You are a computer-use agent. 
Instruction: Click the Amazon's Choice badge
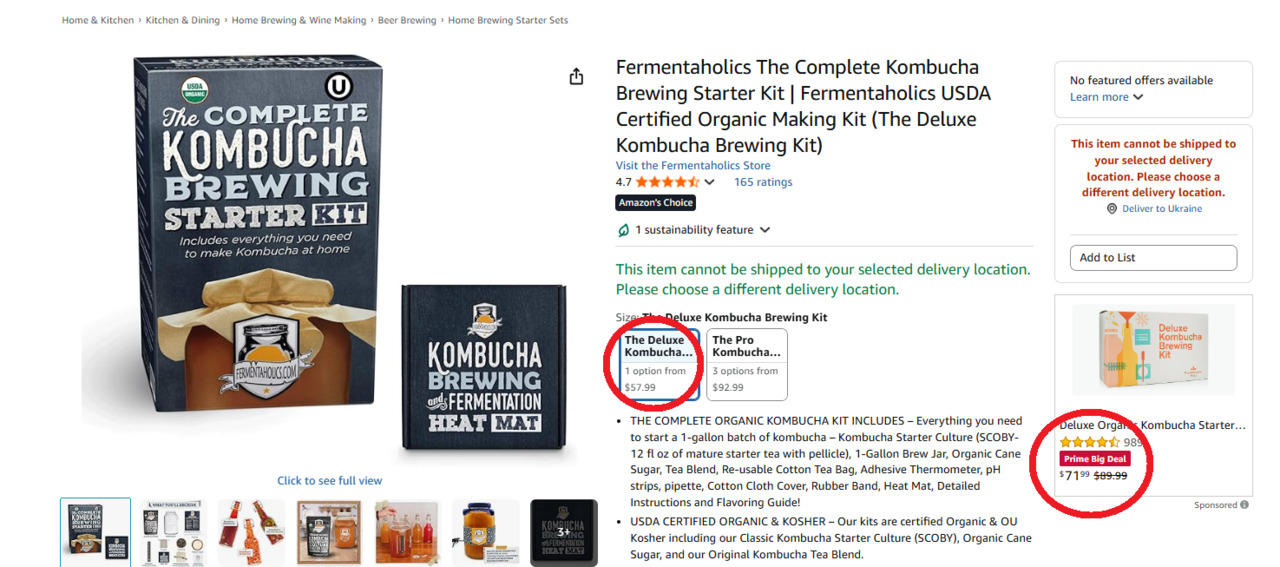click(655, 203)
